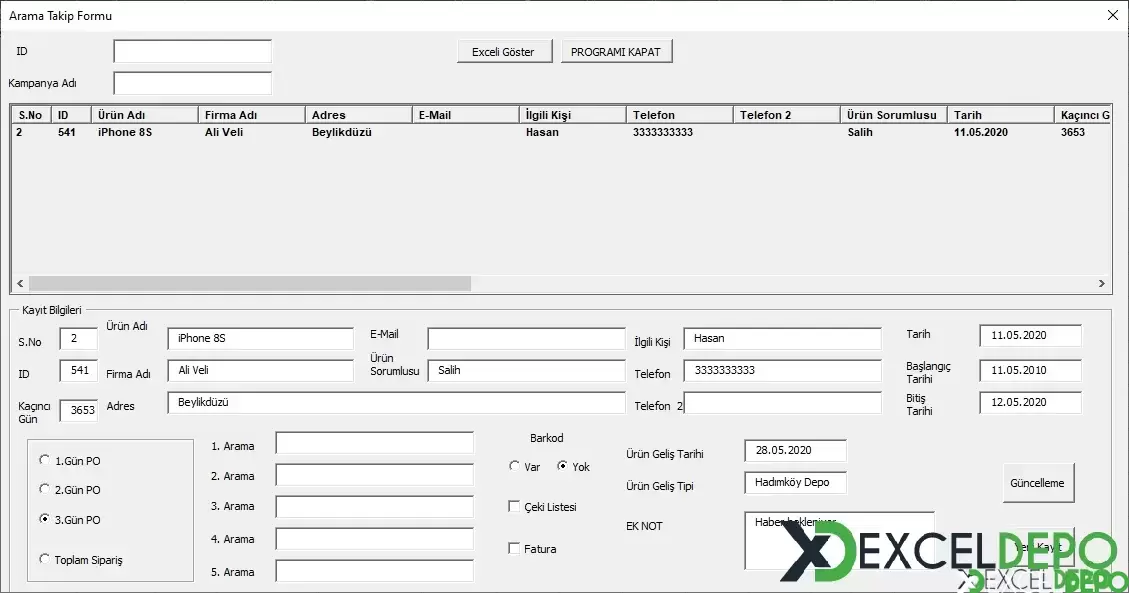Click the record ID field showing 541
The width and height of the screenshot is (1129, 593).
click(x=78, y=370)
